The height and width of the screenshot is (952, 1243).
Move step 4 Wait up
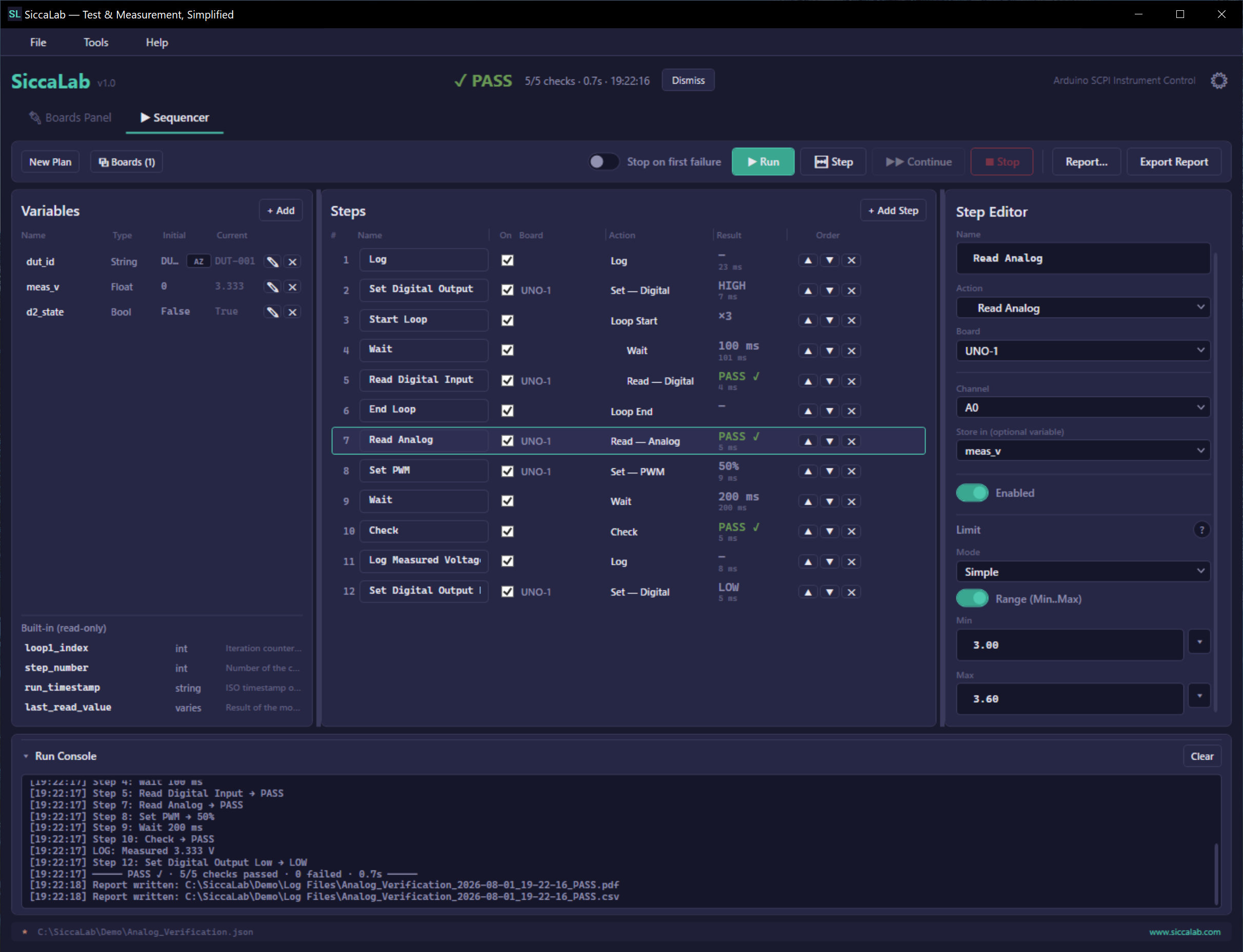[x=808, y=351]
